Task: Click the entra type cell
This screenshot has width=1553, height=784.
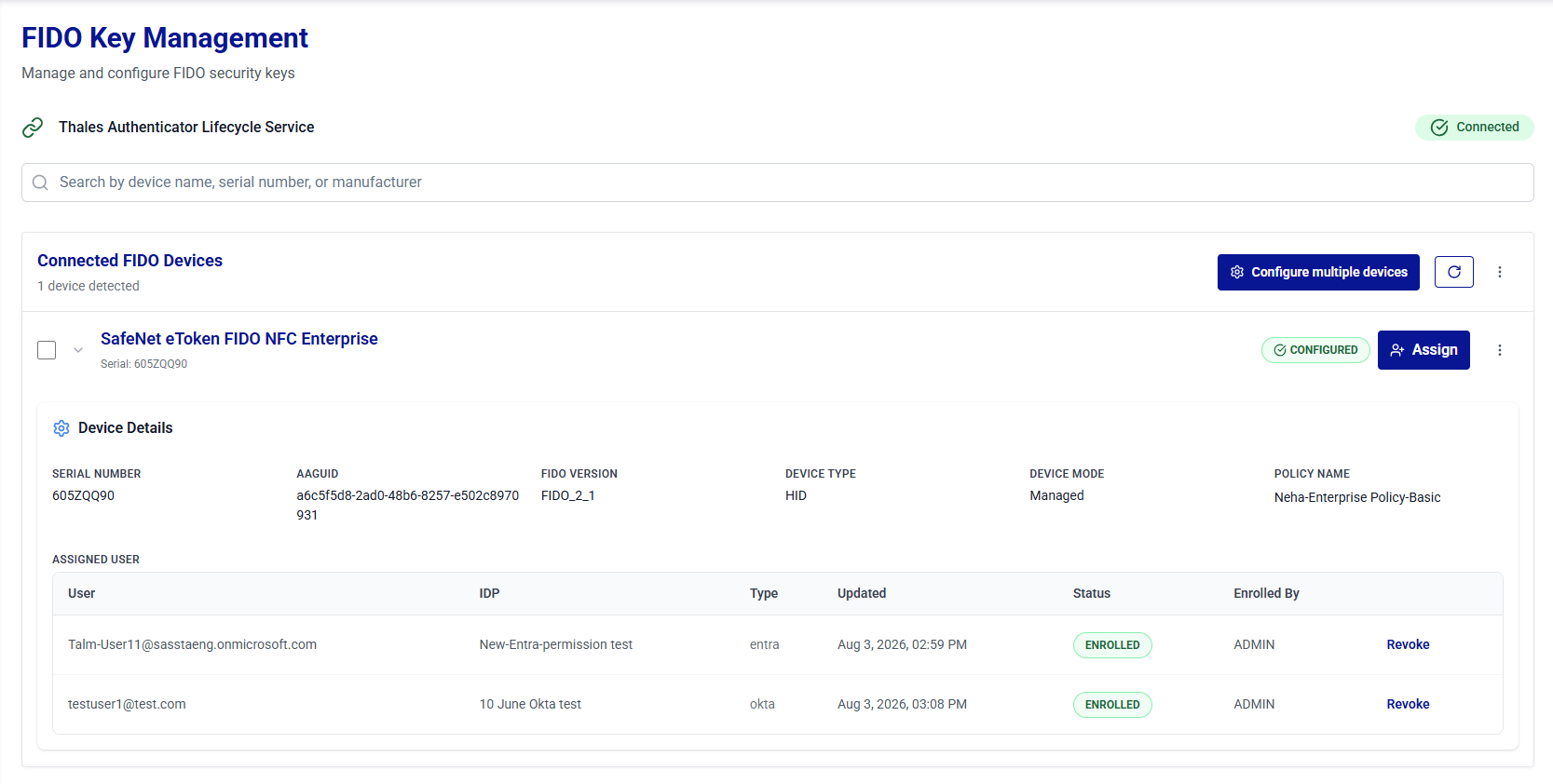Action: [x=765, y=644]
